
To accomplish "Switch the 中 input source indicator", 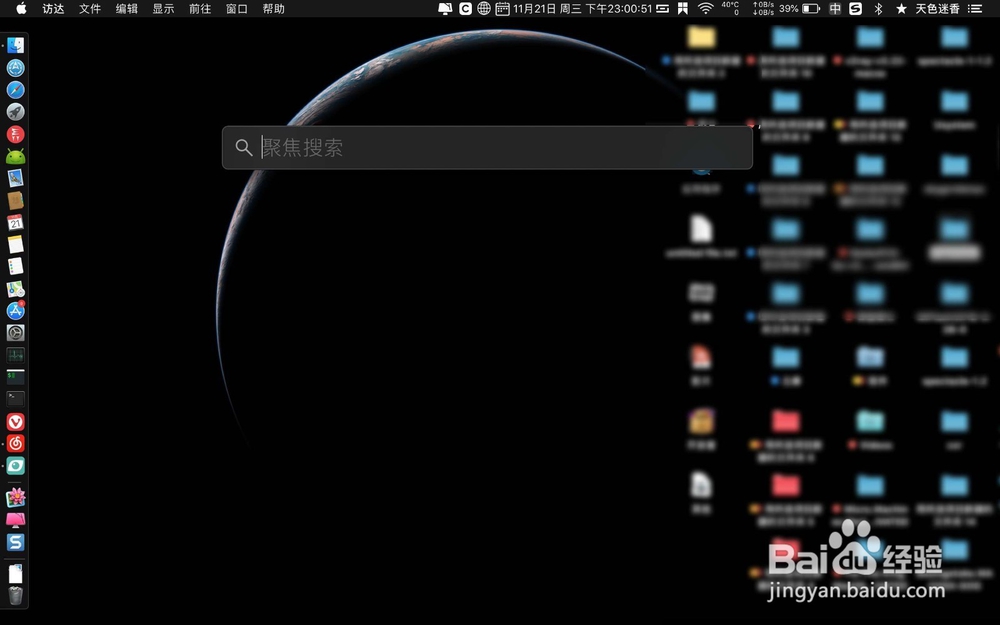I will [835, 8].
